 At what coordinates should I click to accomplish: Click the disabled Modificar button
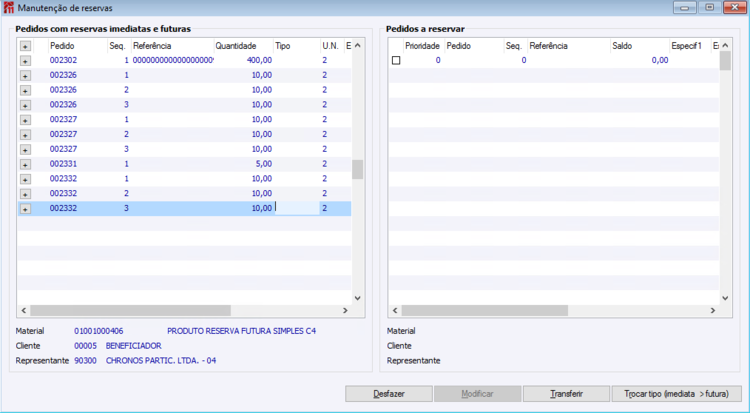pos(477,394)
